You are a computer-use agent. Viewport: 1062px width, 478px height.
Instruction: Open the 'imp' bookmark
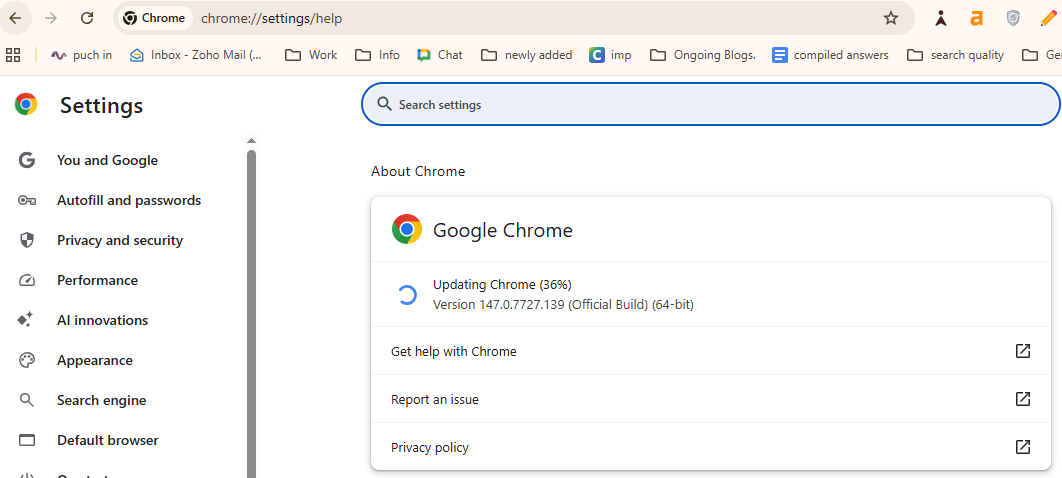coord(610,55)
